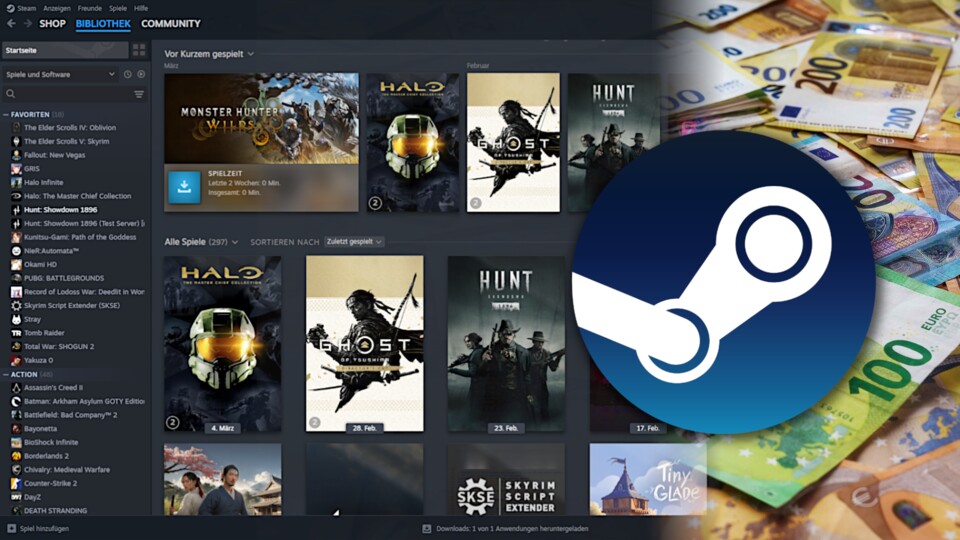The image size is (960, 540).
Task: Click the Skyrim Script Extender gear icon
Action: (x=17, y=306)
